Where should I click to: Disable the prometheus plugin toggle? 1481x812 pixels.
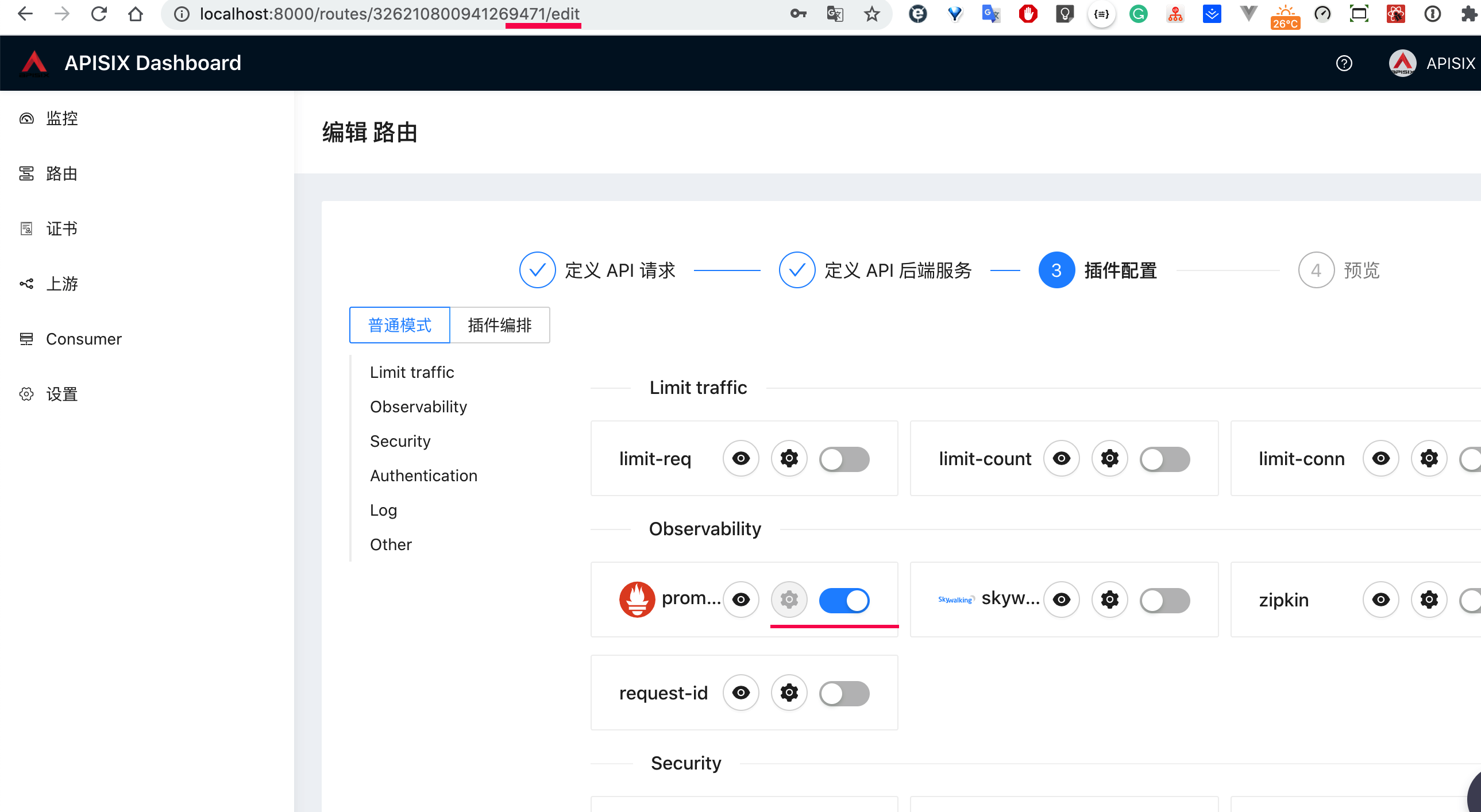[x=844, y=600]
